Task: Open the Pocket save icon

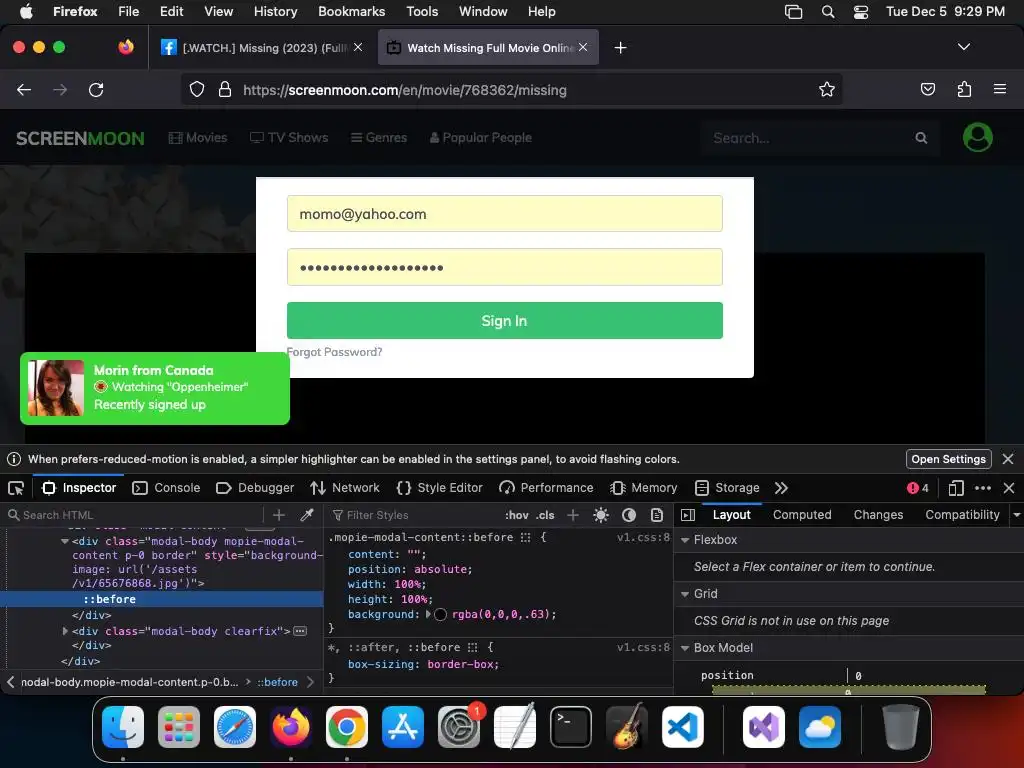Action: pos(927,89)
